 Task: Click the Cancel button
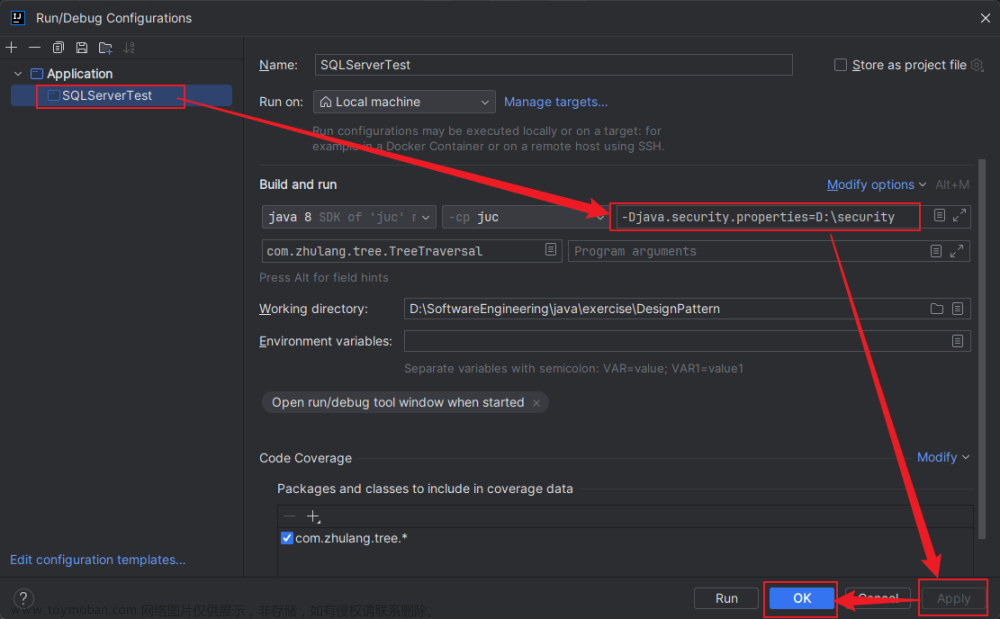pos(878,599)
